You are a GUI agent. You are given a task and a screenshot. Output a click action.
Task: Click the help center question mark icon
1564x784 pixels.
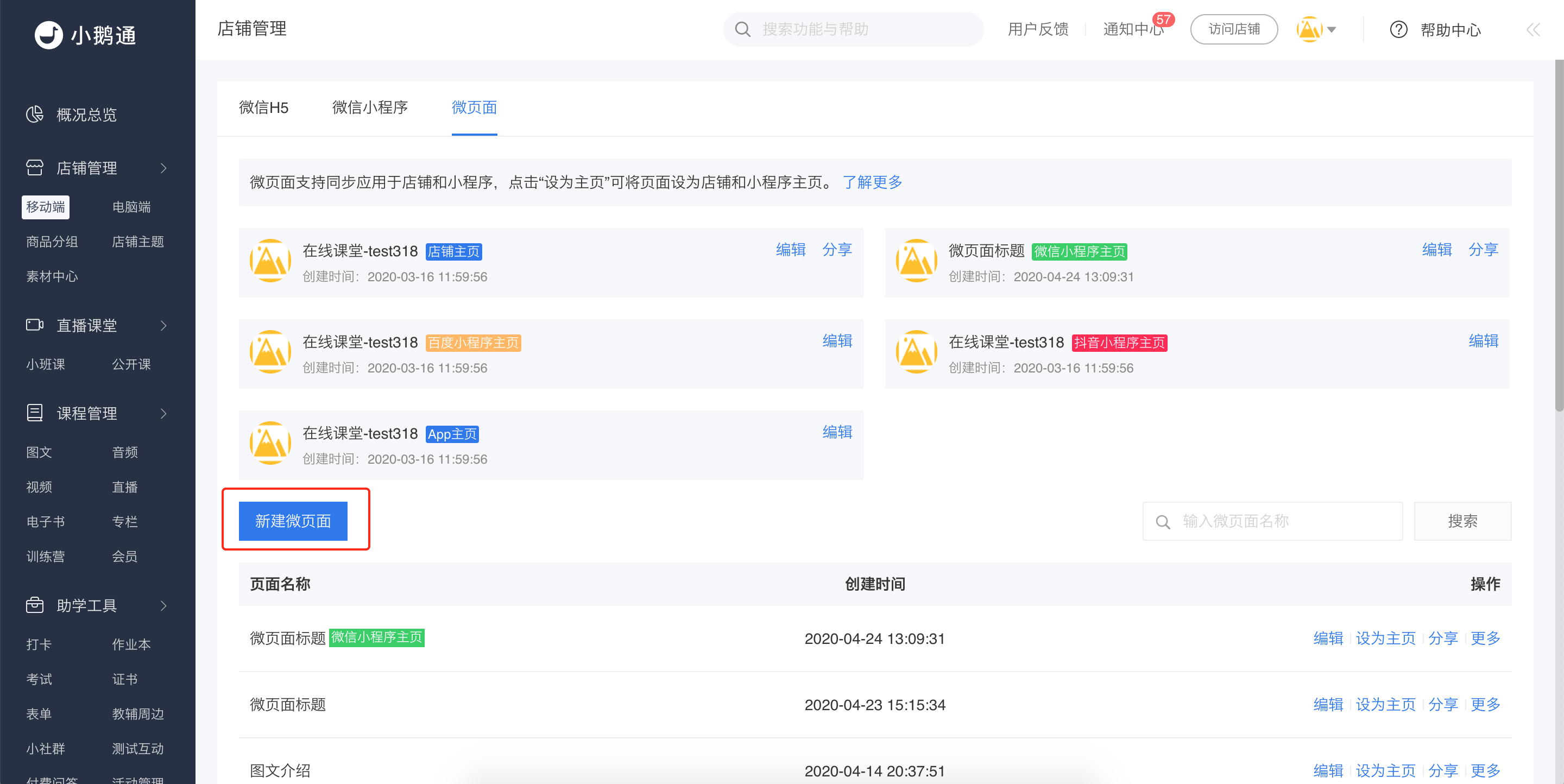tap(1398, 29)
